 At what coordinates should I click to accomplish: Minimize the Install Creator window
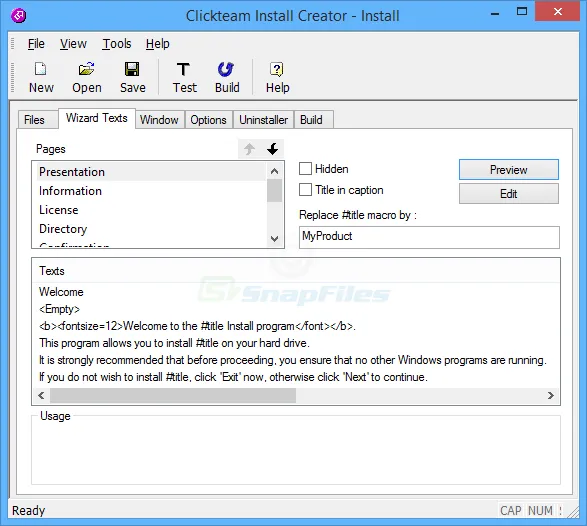click(495, 13)
